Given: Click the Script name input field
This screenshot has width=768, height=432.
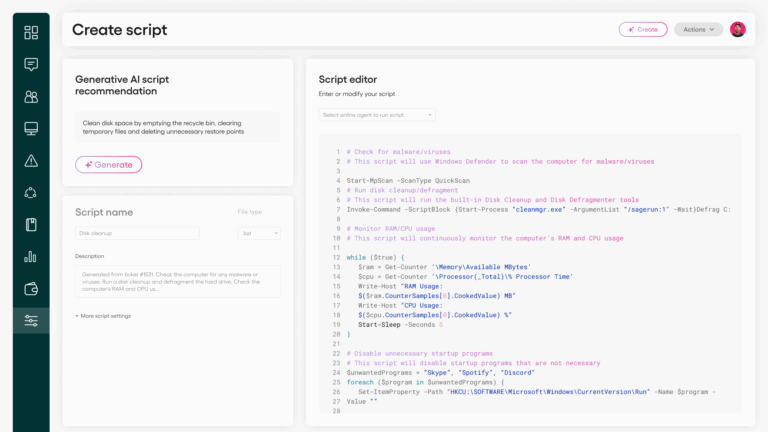Looking at the screenshot, I should pos(137,233).
